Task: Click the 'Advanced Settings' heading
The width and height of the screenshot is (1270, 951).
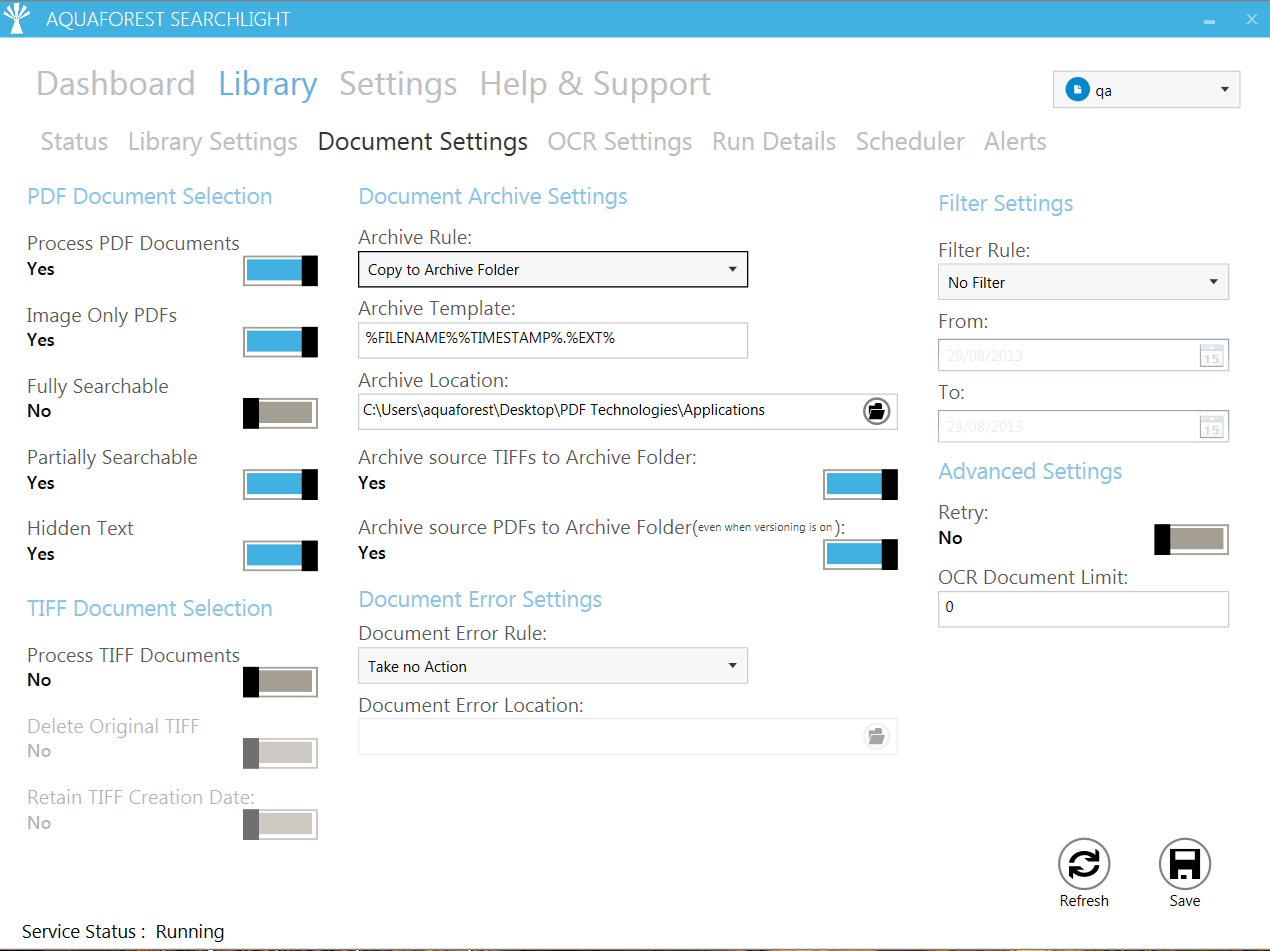Action: pyautogui.click(x=1030, y=471)
